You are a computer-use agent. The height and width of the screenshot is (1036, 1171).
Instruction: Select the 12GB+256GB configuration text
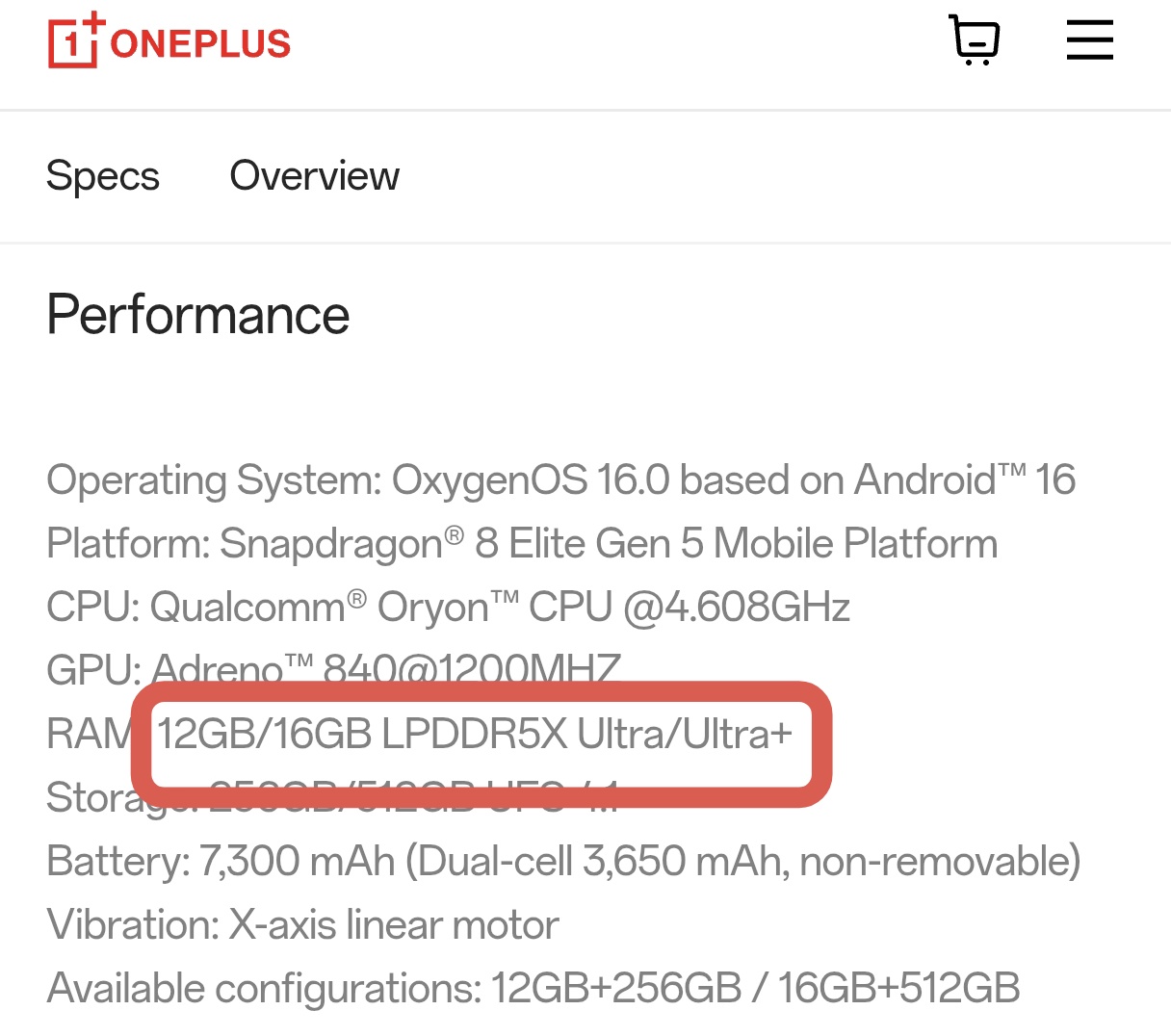[616, 989]
